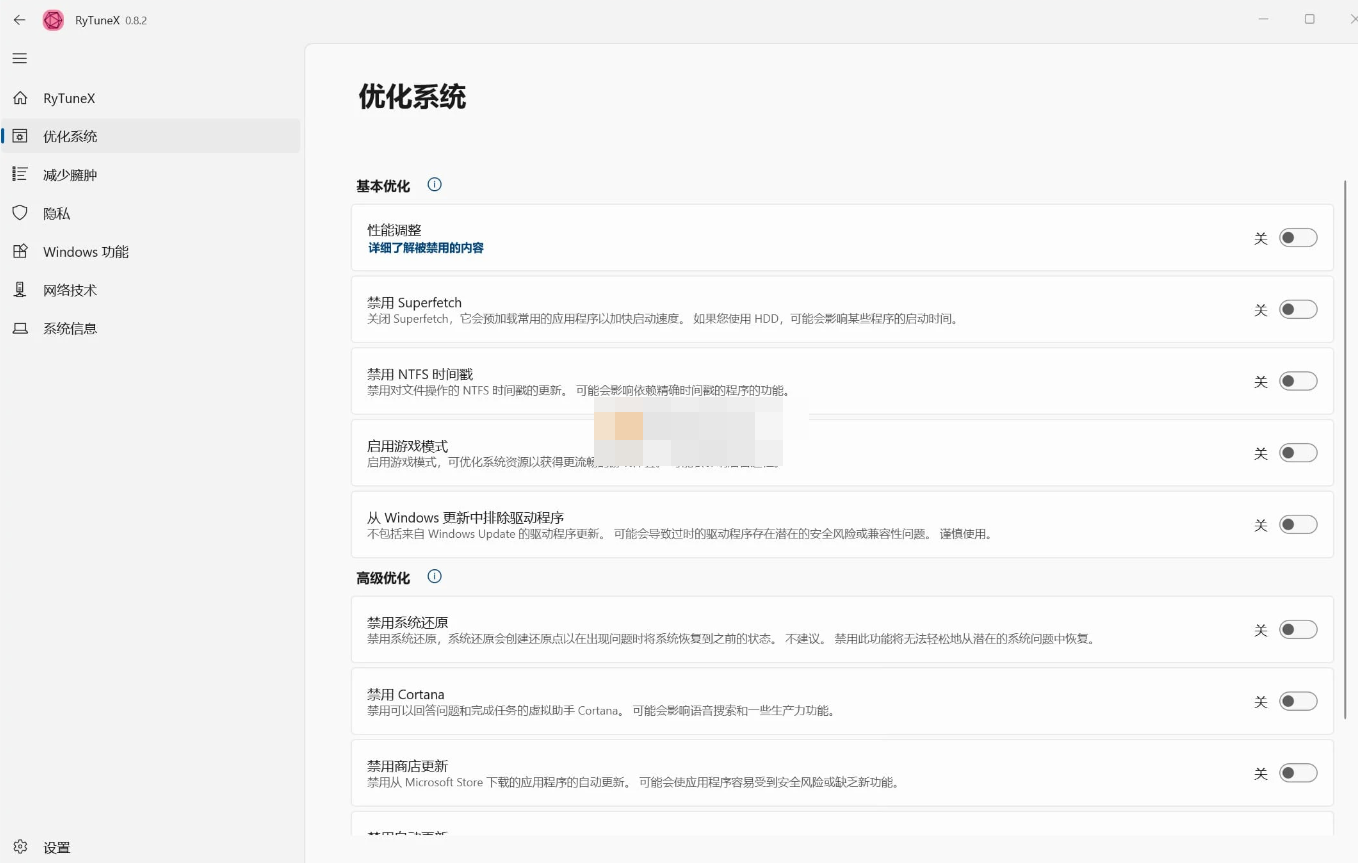
Task: Open settings with the gear icon
Action: coord(20,846)
